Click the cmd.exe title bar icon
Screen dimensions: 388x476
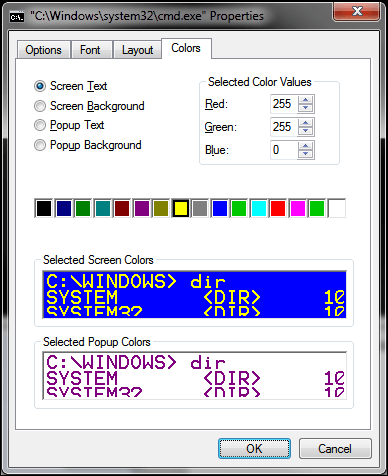click(x=17, y=17)
